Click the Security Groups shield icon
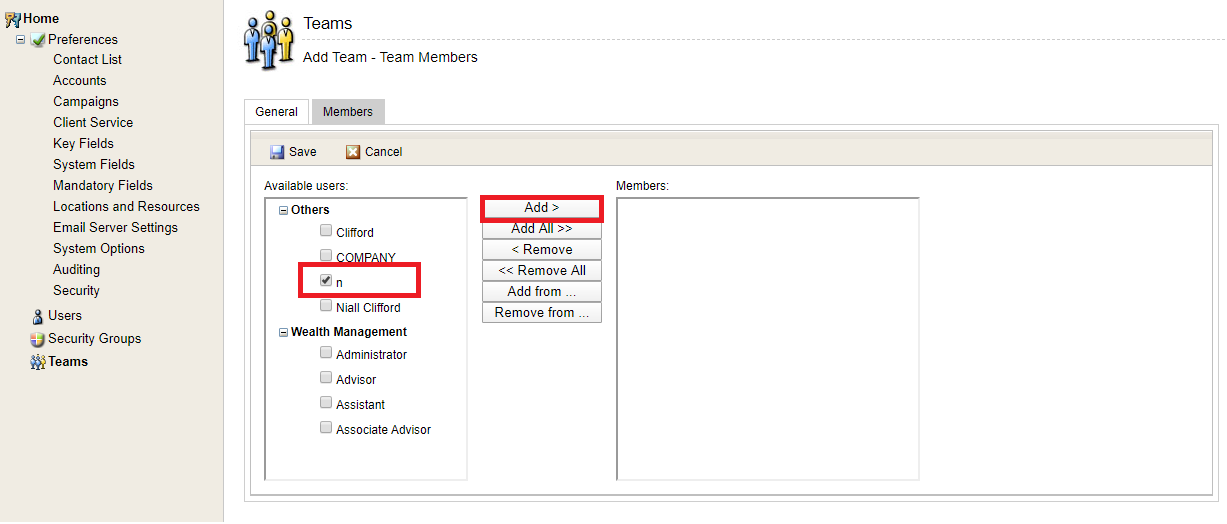Viewport: 1227px width, 524px height. 38,339
